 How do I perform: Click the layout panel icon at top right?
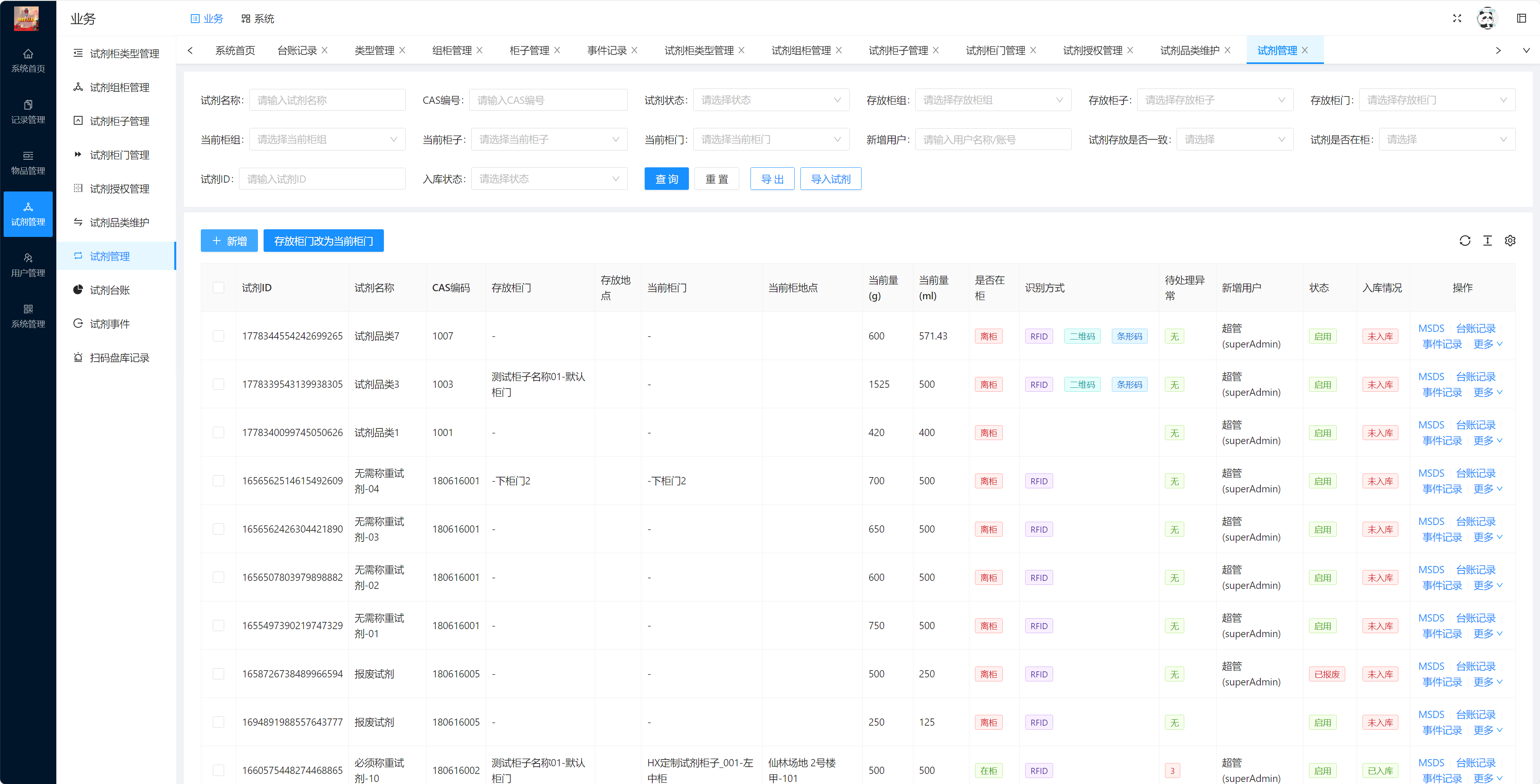(x=1521, y=19)
